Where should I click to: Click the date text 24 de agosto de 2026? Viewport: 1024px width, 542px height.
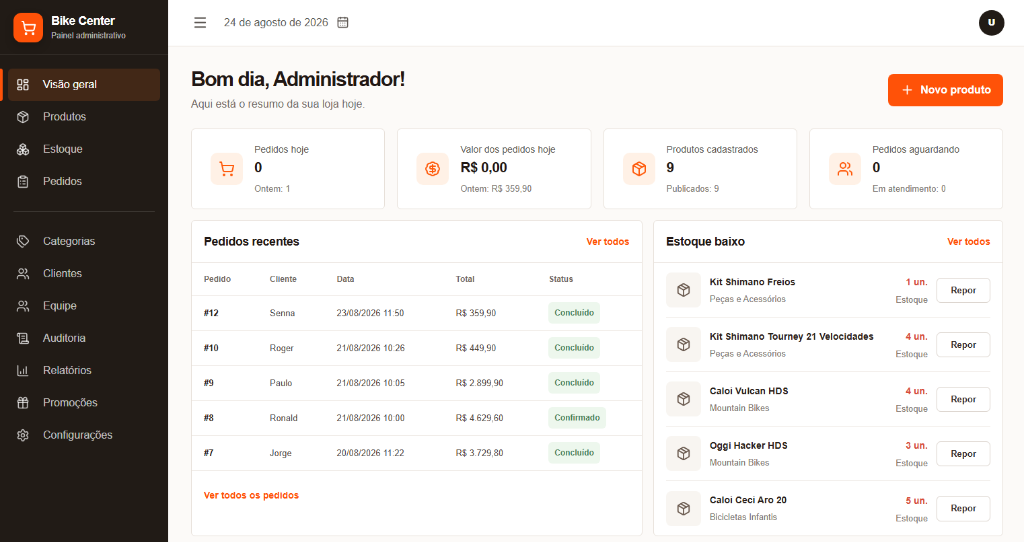[x=276, y=22]
